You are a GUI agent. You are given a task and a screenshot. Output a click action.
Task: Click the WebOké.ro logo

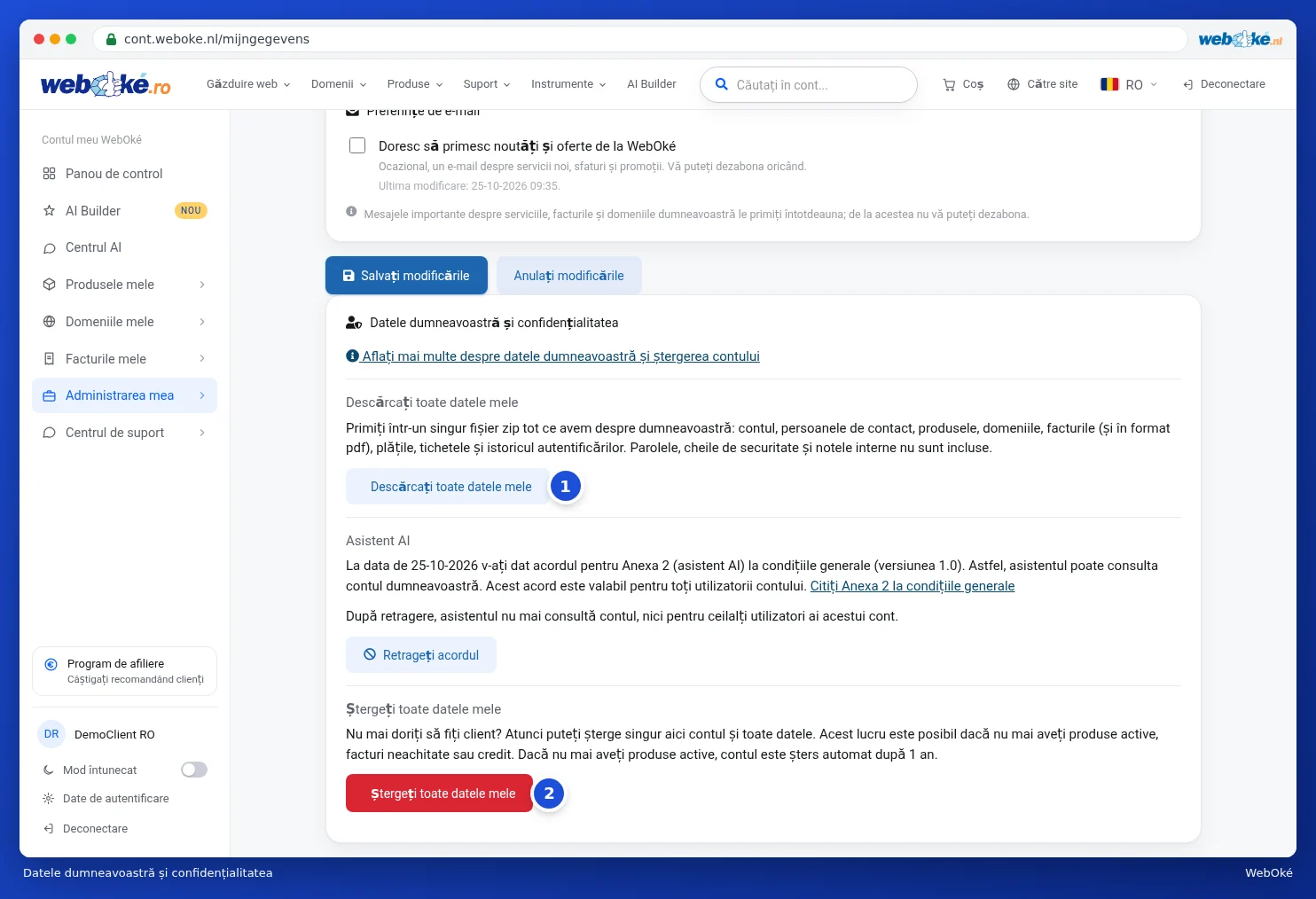(106, 84)
